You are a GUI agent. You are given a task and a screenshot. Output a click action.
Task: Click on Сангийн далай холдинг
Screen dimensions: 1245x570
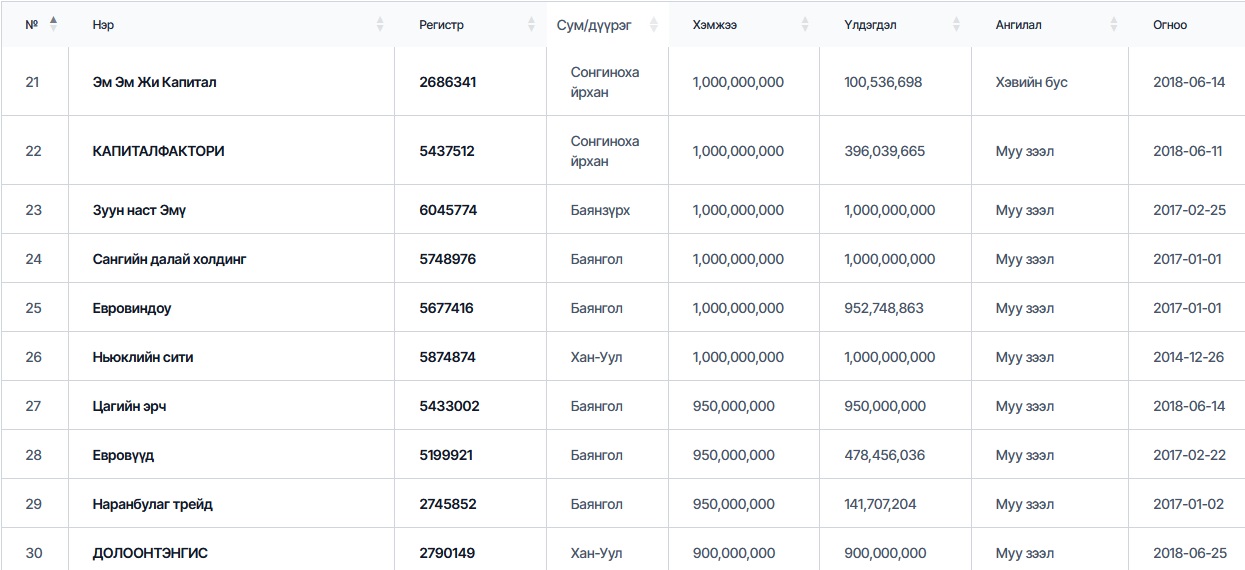tap(169, 259)
